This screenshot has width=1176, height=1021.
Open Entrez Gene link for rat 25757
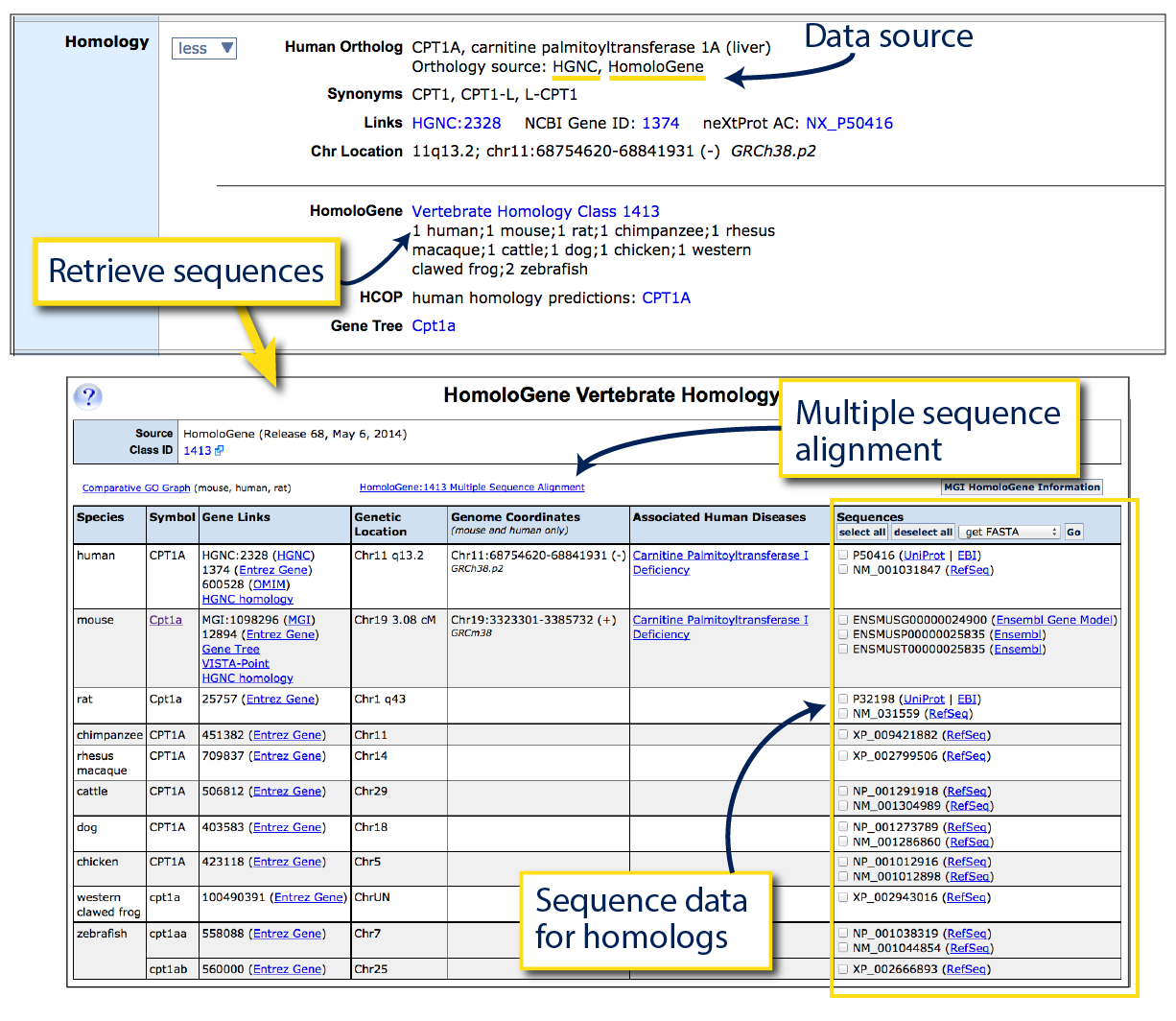pos(281,699)
